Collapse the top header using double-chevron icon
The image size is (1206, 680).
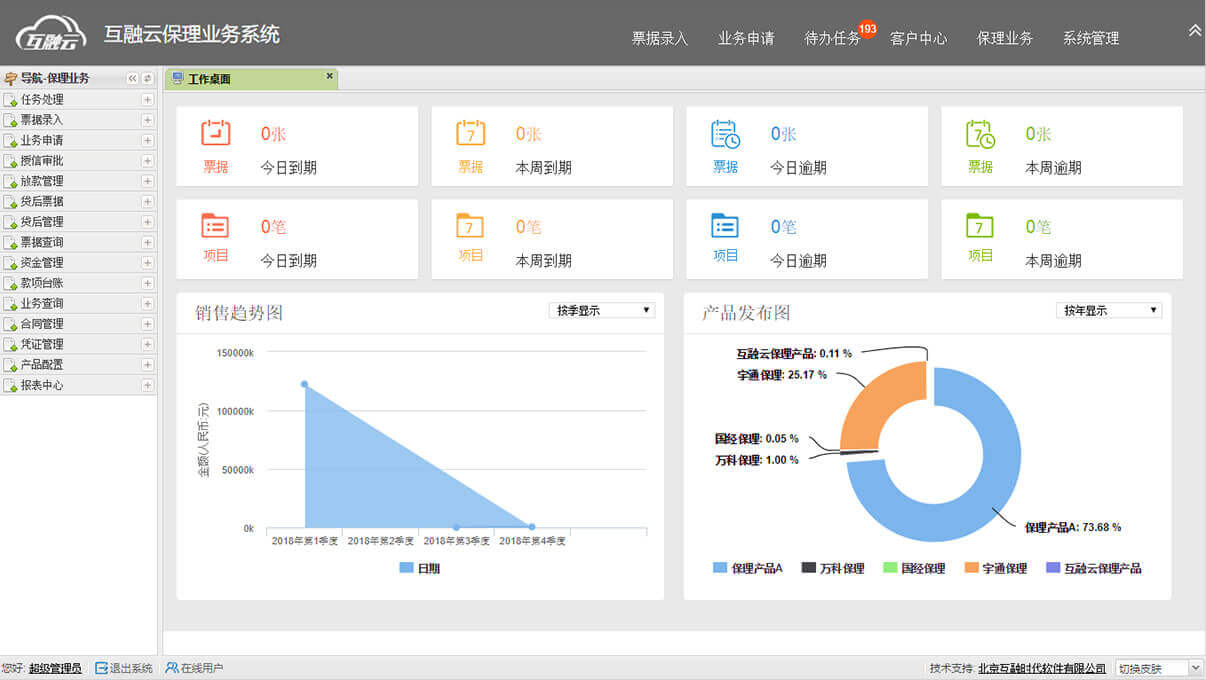pyautogui.click(x=1194, y=31)
